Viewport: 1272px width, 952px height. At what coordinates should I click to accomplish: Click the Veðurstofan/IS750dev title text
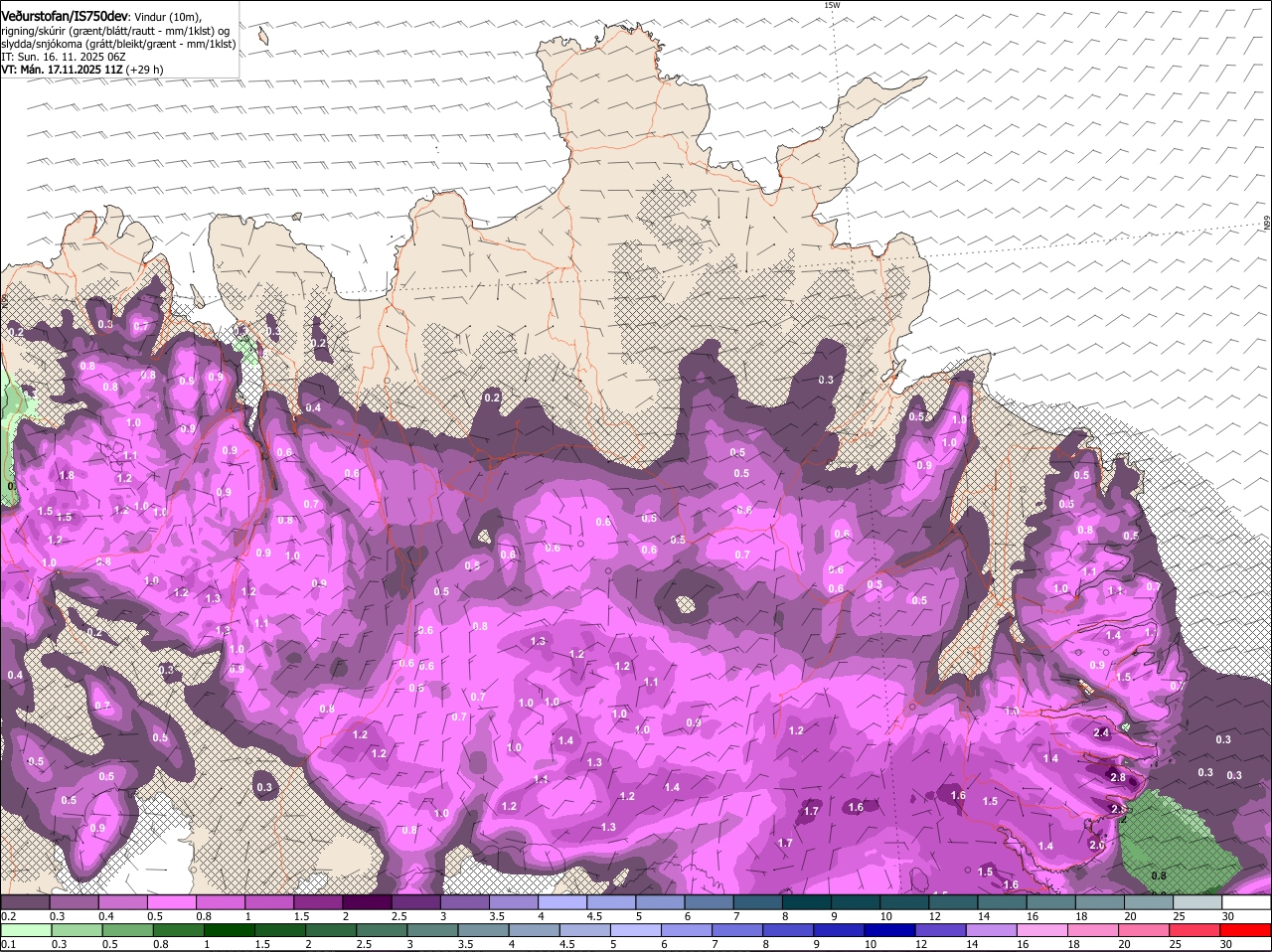65,17
